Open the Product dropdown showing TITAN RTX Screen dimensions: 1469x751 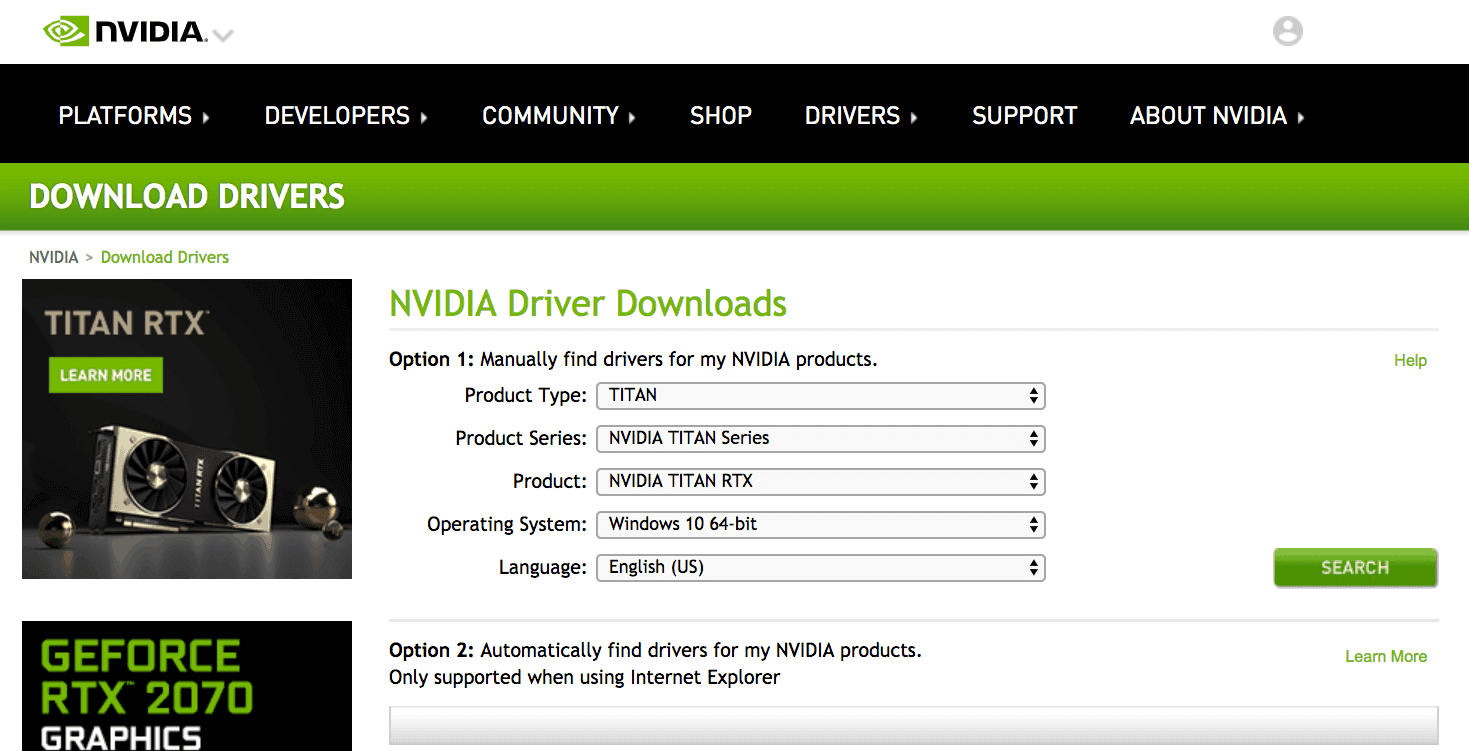pyautogui.click(x=820, y=481)
